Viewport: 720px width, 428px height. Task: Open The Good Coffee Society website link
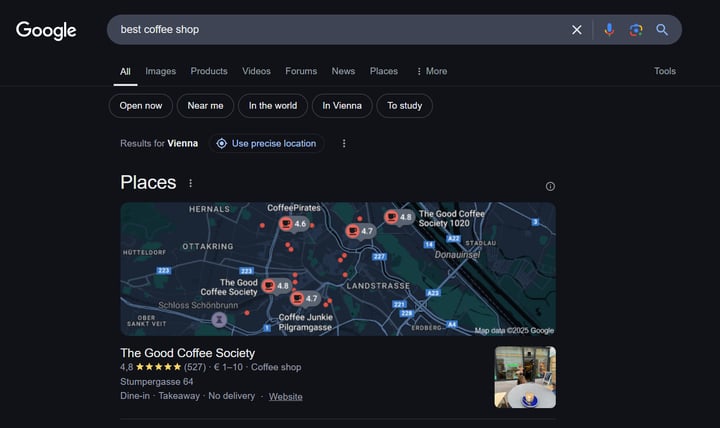pyautogui.click(x=285, y=397)
